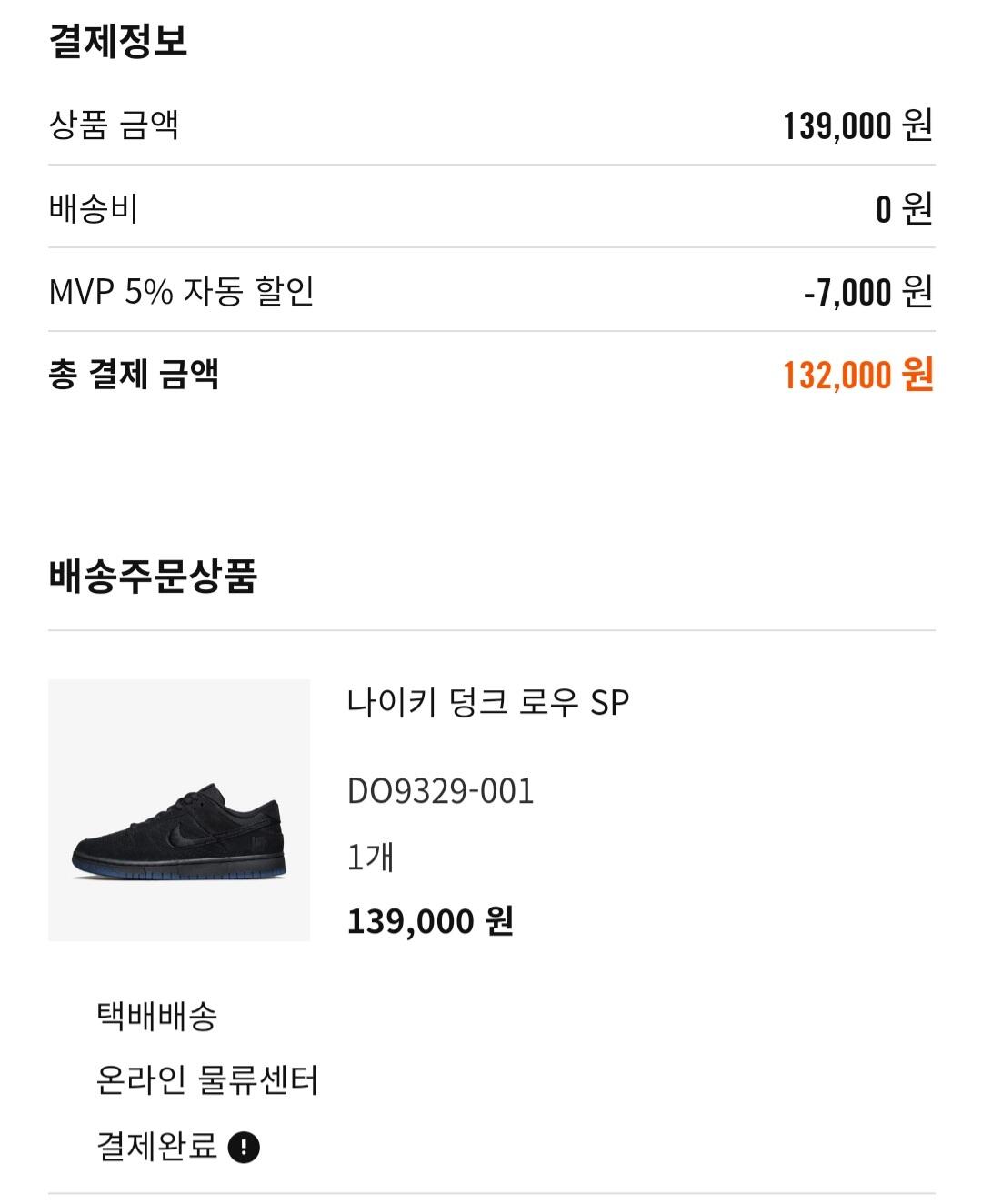The image size is (982, 1204).
Task: Click the info icon beside 결제완료
Action: click(x=244, y=1147)
